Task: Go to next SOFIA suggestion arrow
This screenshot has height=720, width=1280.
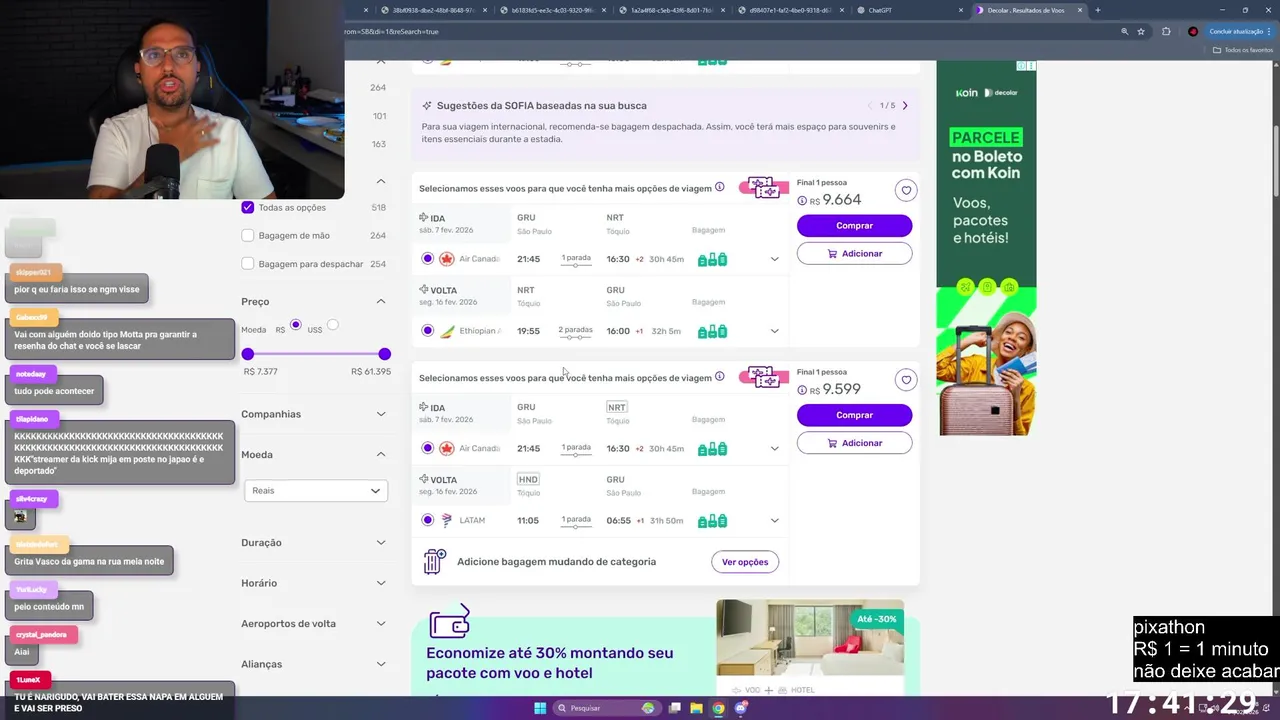Action: [x=905, y=105]
